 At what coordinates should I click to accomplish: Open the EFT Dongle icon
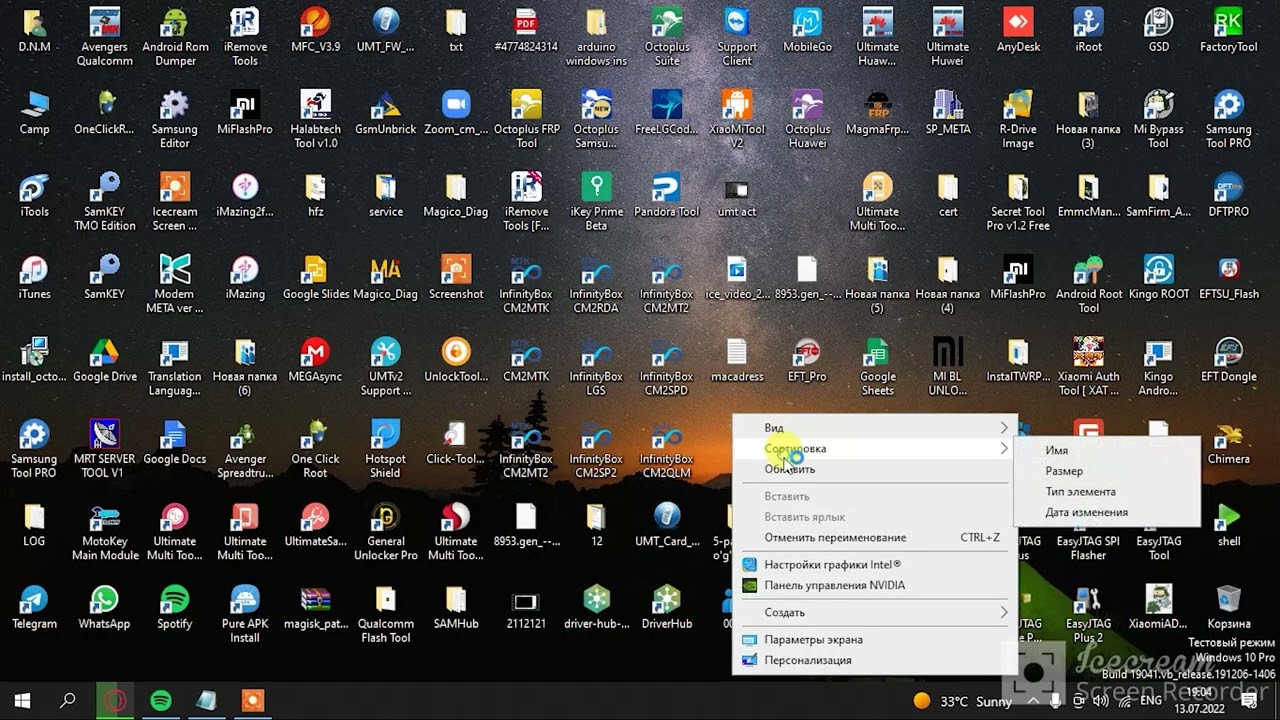pos(1228,359)
